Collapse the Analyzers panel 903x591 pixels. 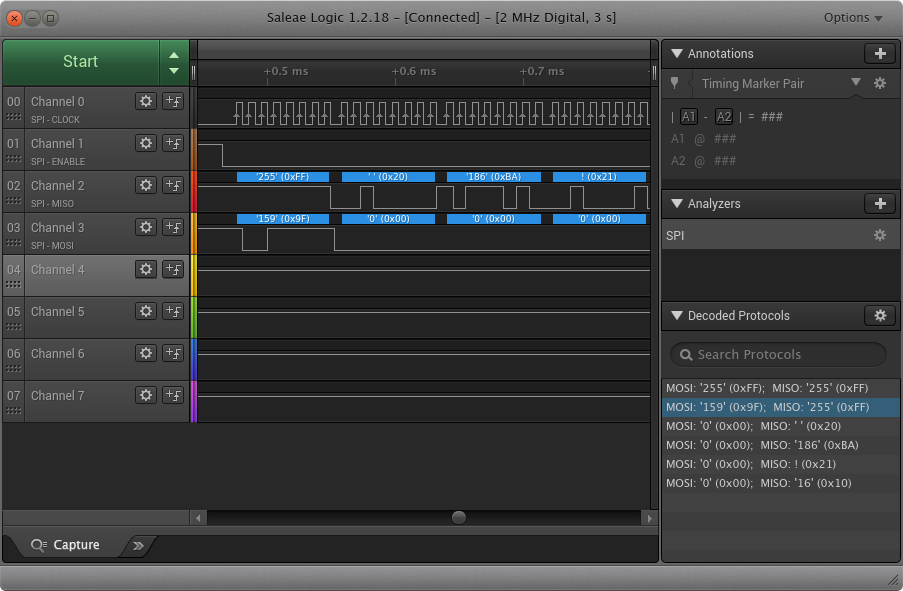click(x=677, y=203)
